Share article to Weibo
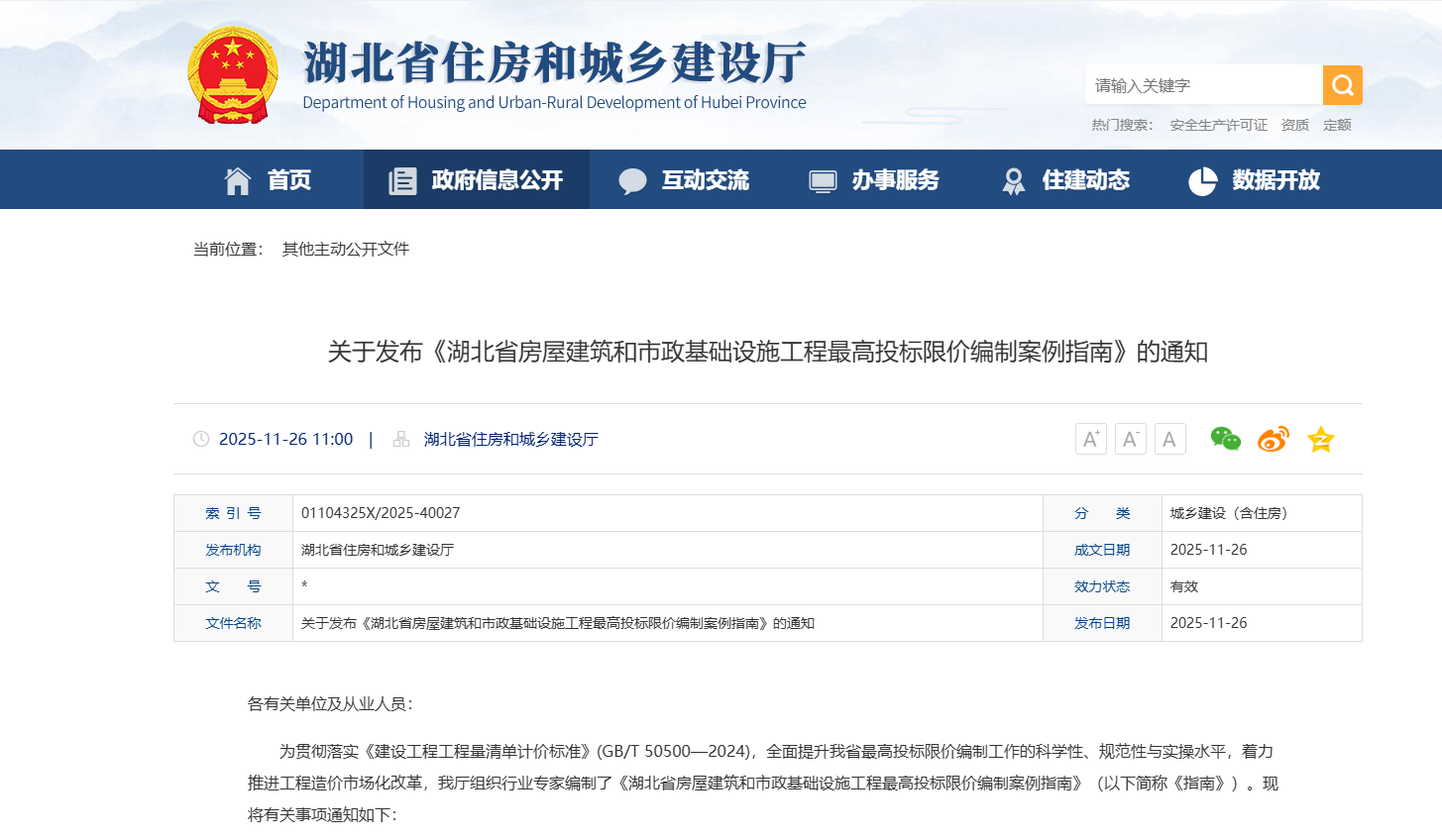The image size is (1442, 840). coord(1273,439)
